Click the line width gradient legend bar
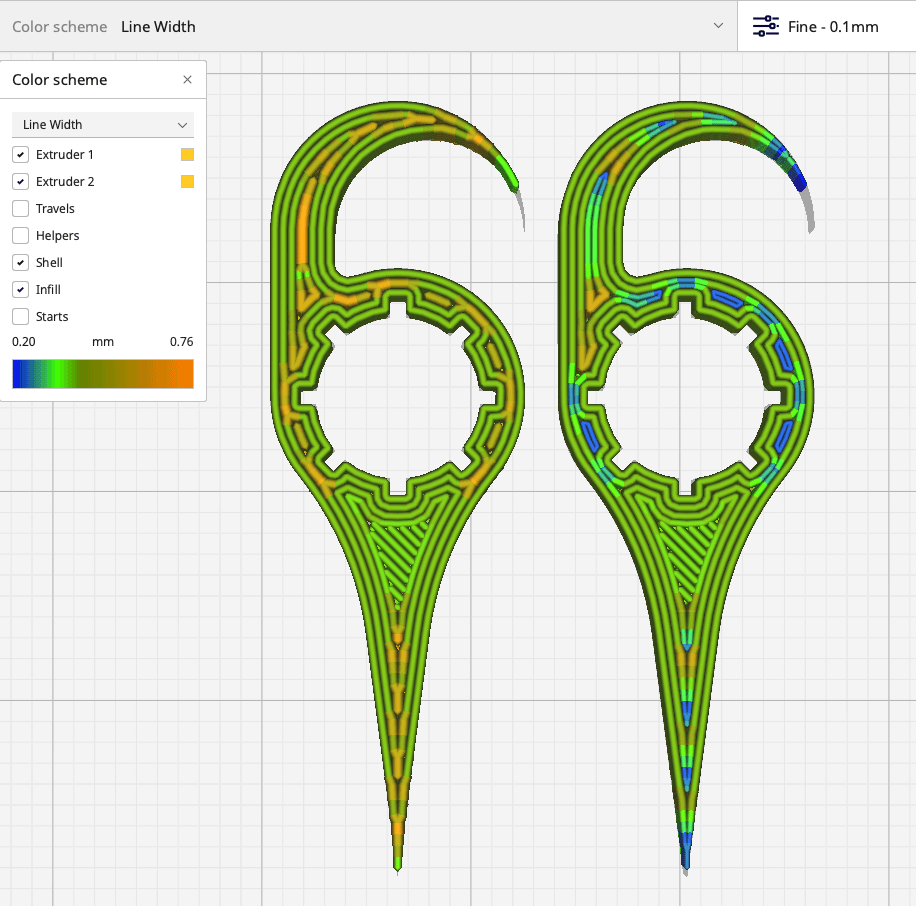Viewport: 916px width, 906px height. pos(103,374)
